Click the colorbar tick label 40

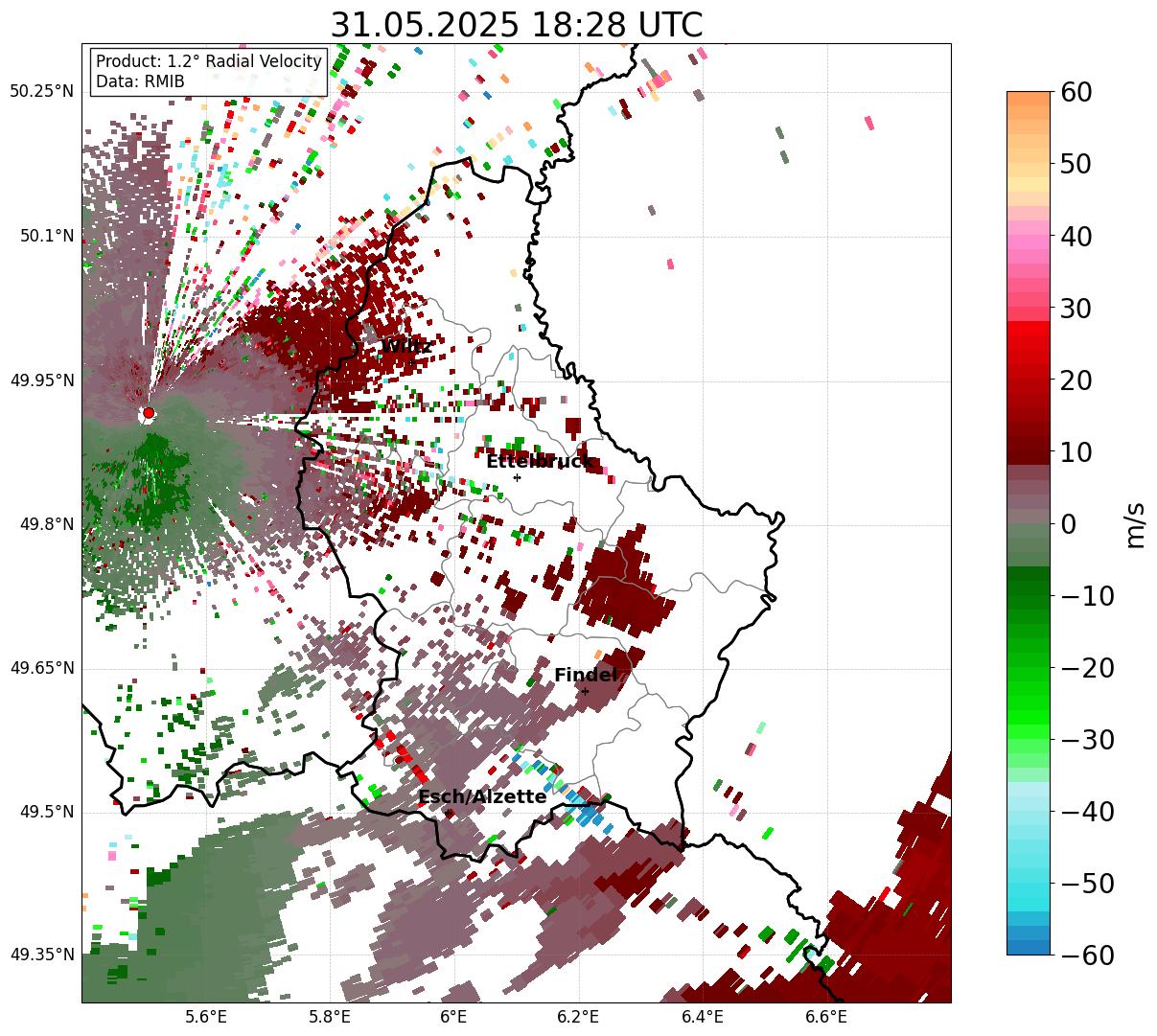1076,236
